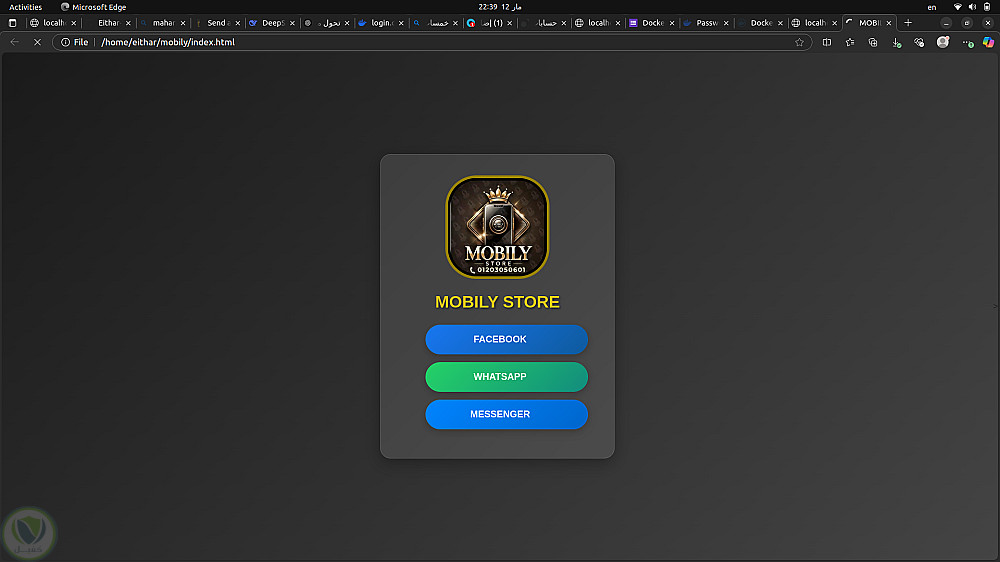1000x562 pixels.
Task: Add this page to favorites star
Action: 799,42
